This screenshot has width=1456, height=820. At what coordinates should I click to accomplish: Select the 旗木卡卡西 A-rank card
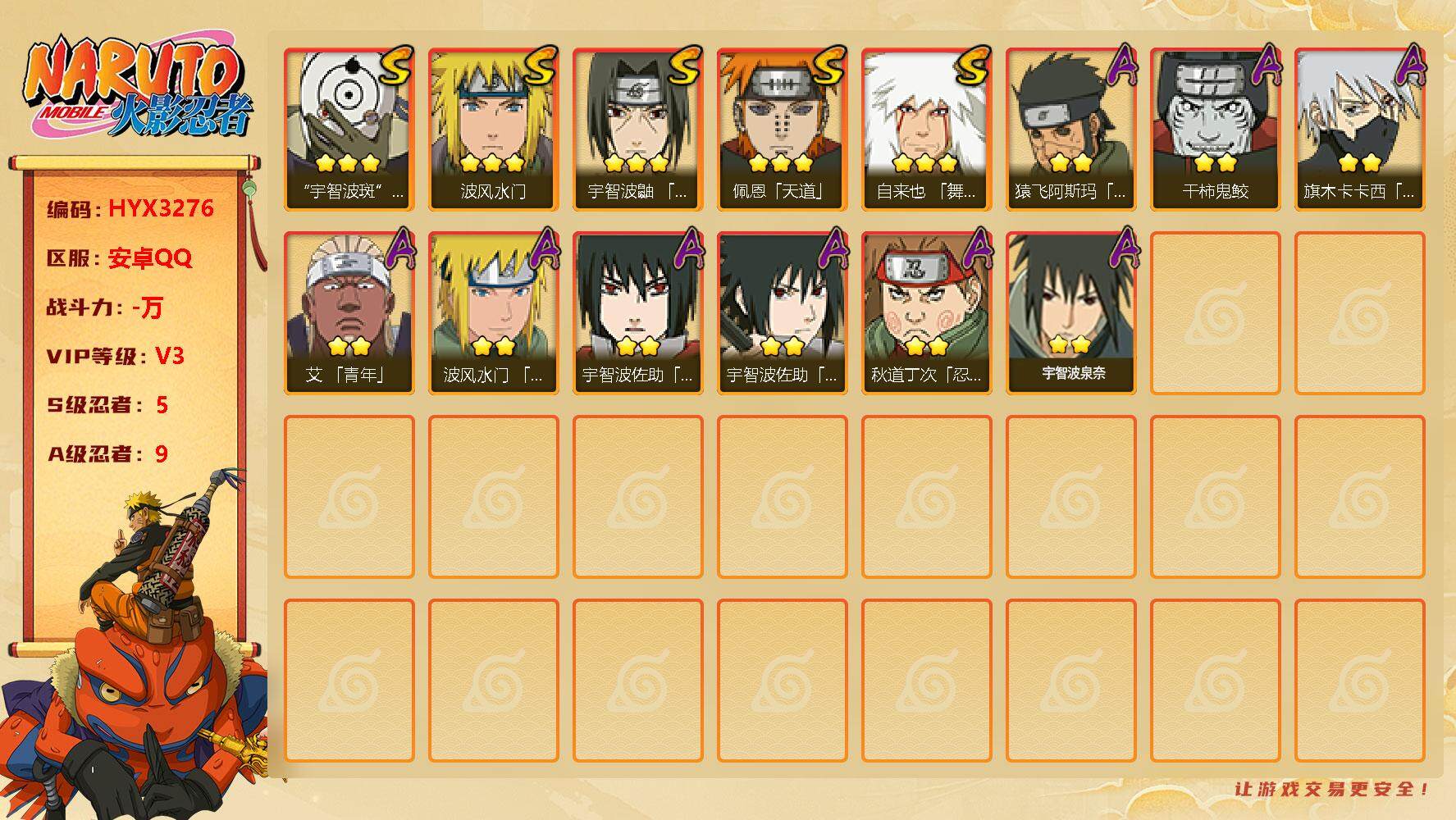[1359, 129]
